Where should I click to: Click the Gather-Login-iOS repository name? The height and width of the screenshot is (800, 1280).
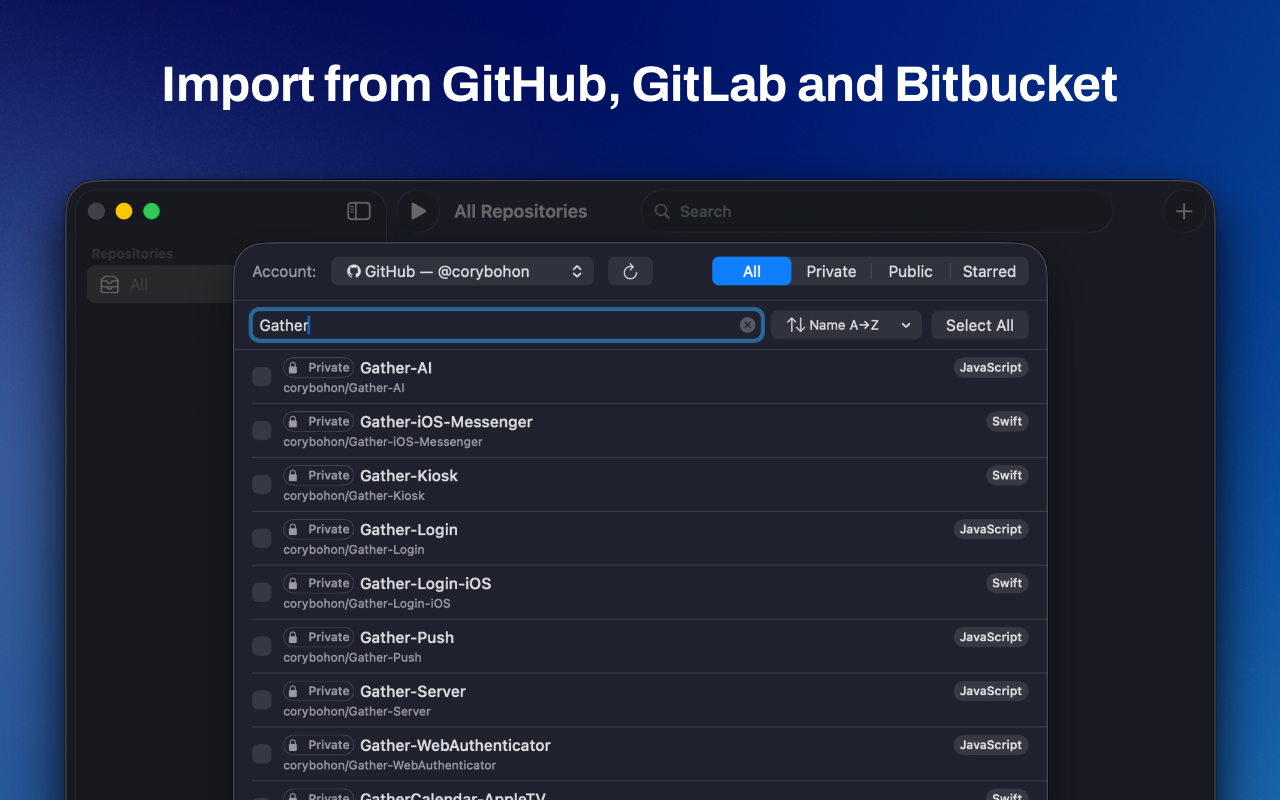(x=426, y=584)
